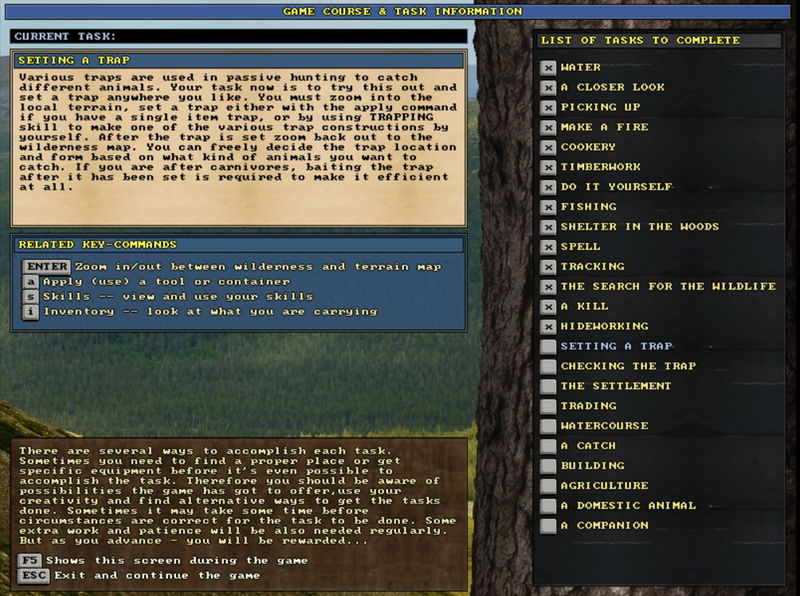Select the Trading task label
The height and width of the screenshot is (596, 800).
coord(588,406)
